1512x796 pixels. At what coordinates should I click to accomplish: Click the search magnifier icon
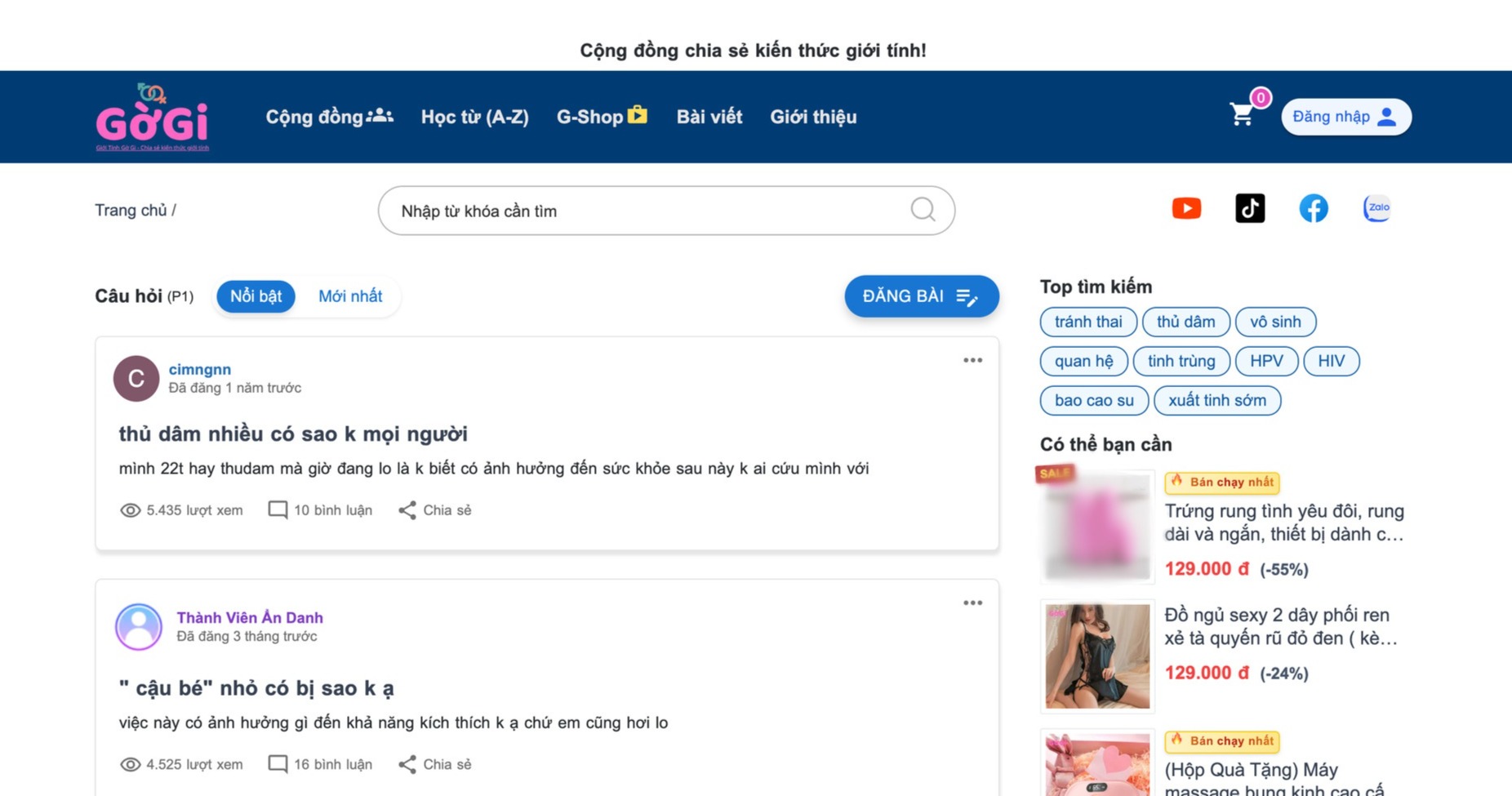click(923, 211)
